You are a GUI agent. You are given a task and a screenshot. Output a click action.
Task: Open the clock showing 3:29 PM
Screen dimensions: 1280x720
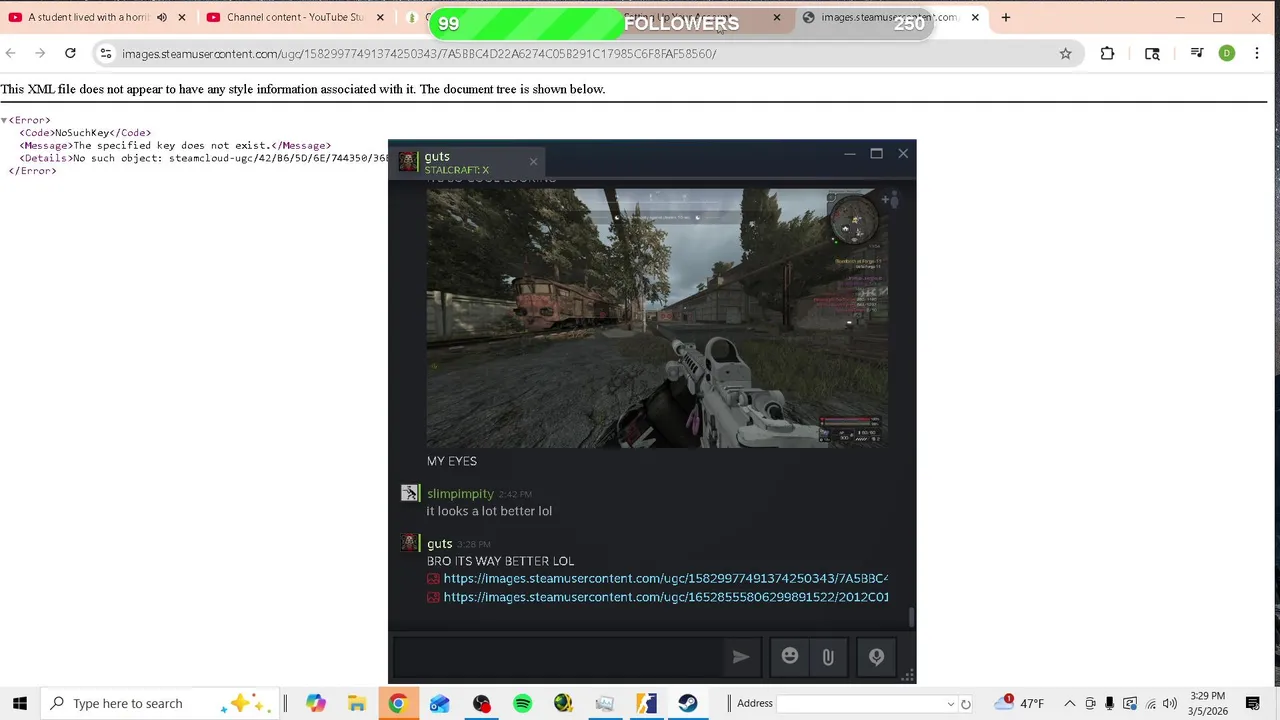[x=1208, y=703]
